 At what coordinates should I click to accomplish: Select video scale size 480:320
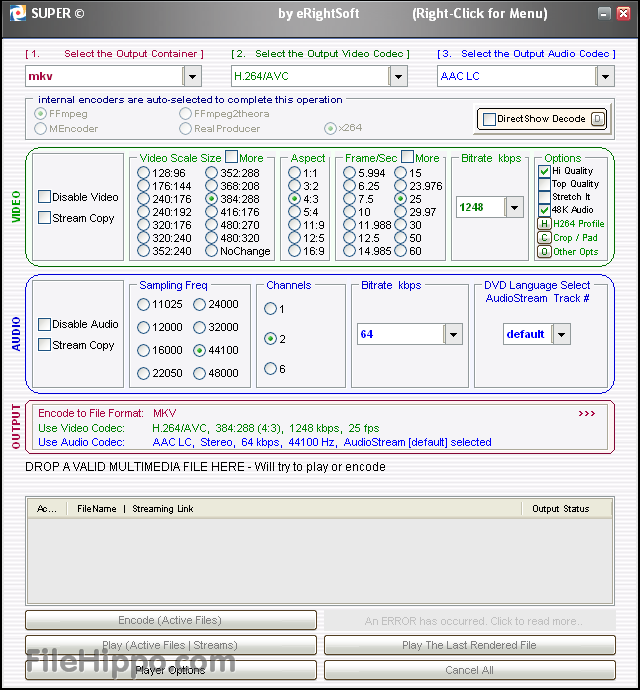pyautogui.click(x=211, y=238)
